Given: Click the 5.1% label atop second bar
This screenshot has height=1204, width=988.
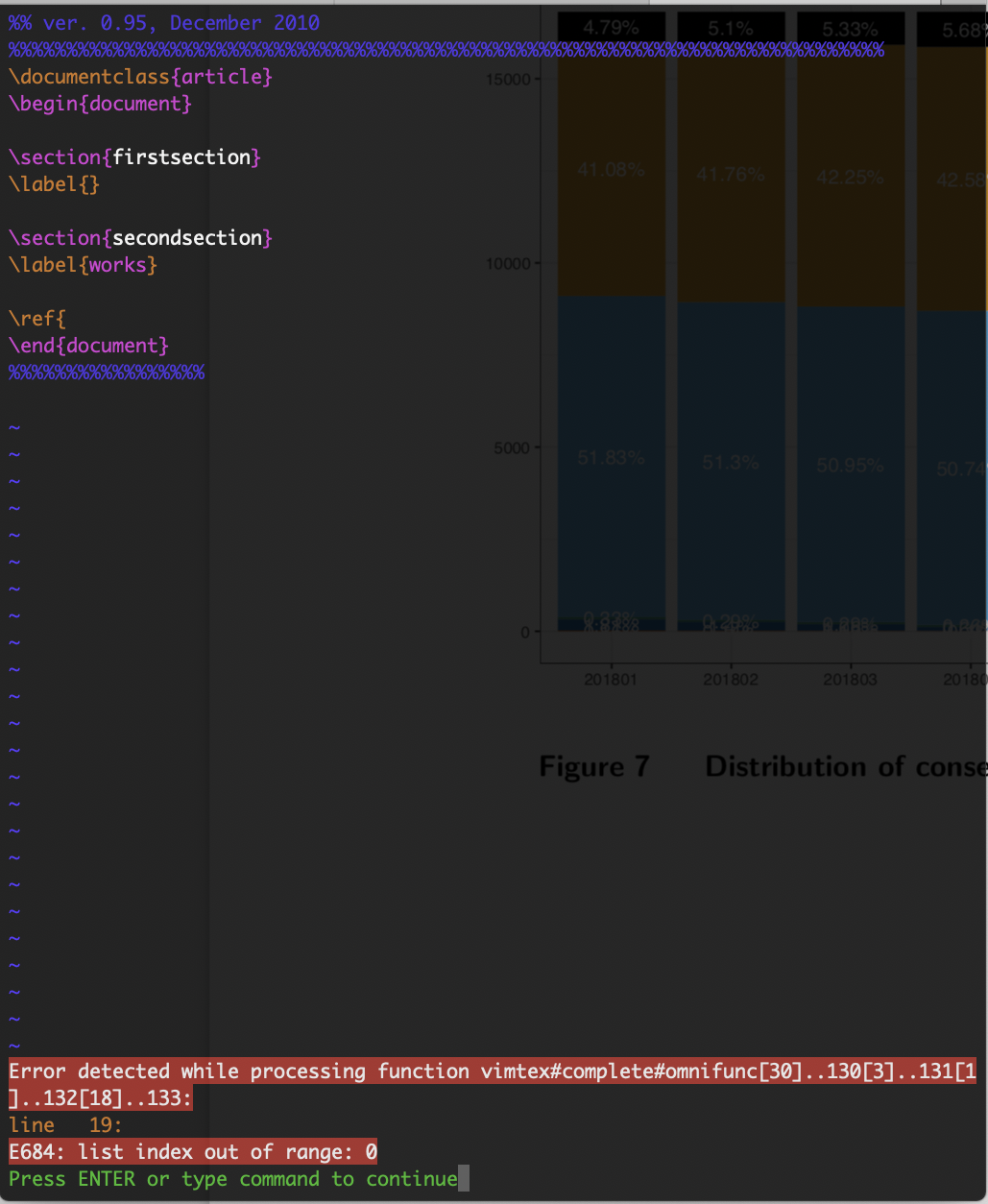Looking at the screenshot, I should coord(731,30).
